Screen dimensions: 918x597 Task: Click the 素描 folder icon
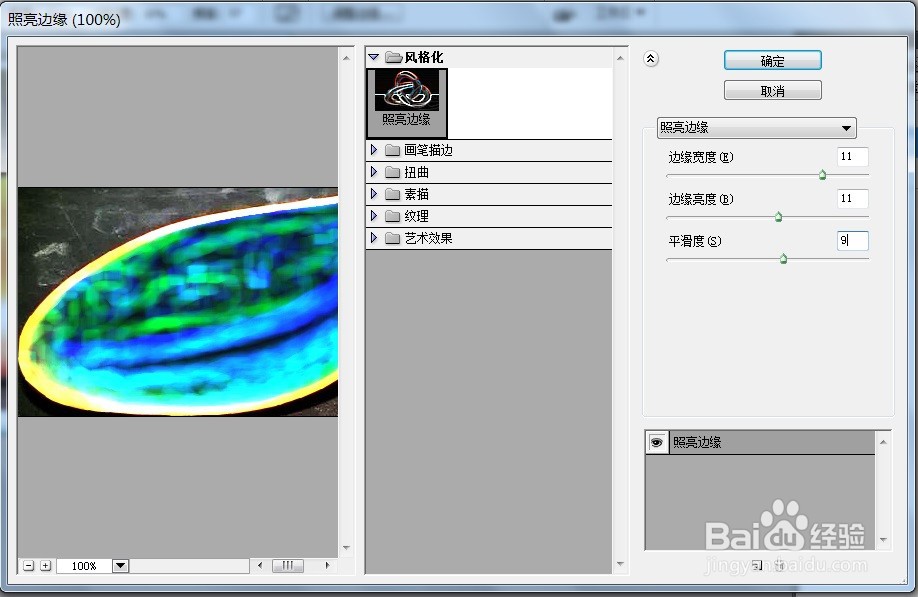click(392, 194)
